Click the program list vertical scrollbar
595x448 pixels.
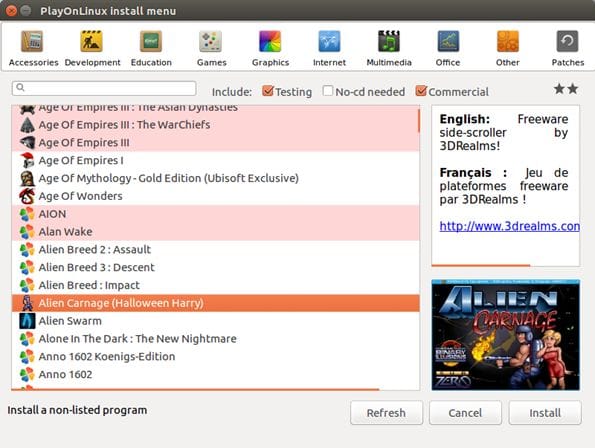pyautogui.click(x=419, y=121)
